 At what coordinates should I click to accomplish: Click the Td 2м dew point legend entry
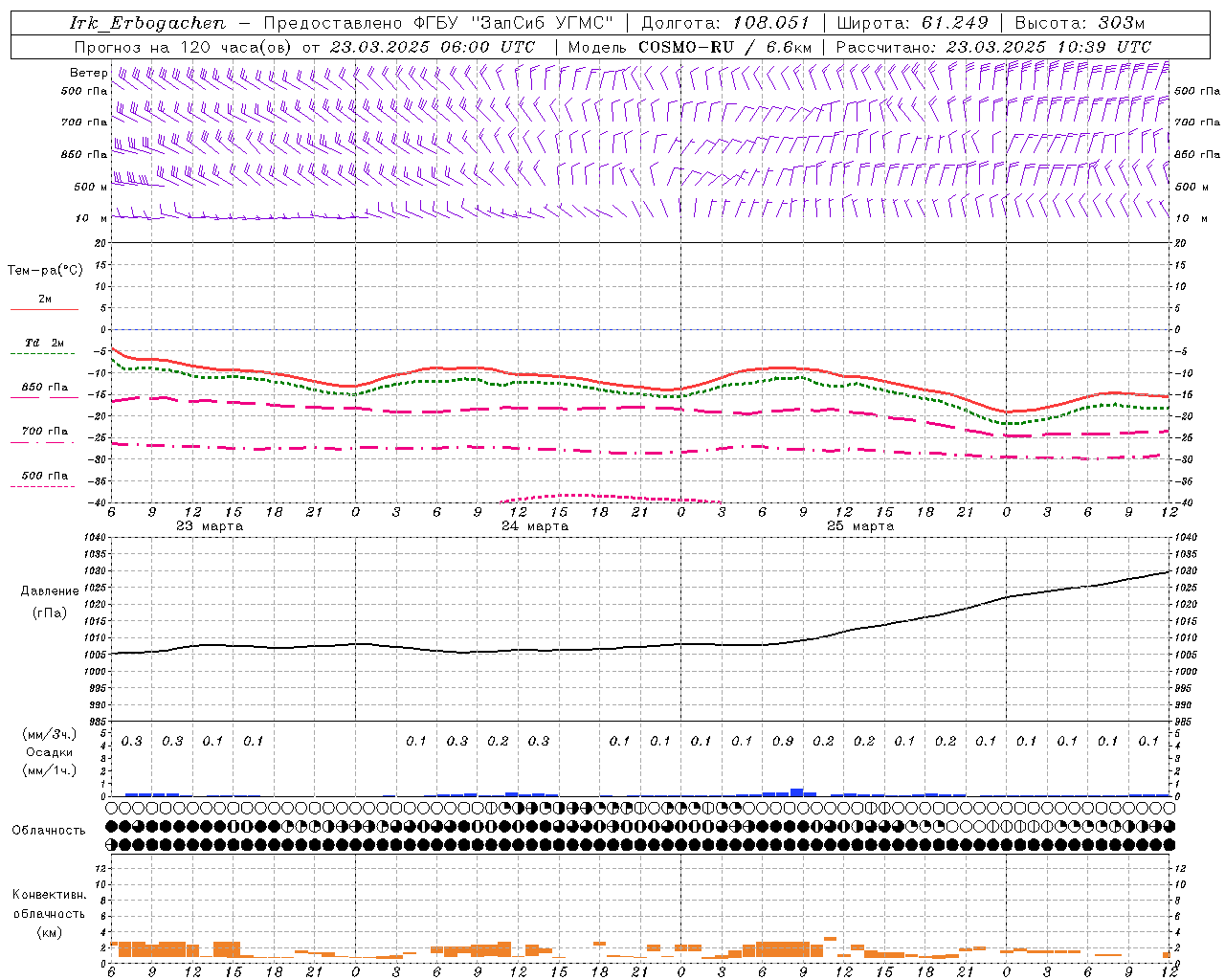point(45,343)
